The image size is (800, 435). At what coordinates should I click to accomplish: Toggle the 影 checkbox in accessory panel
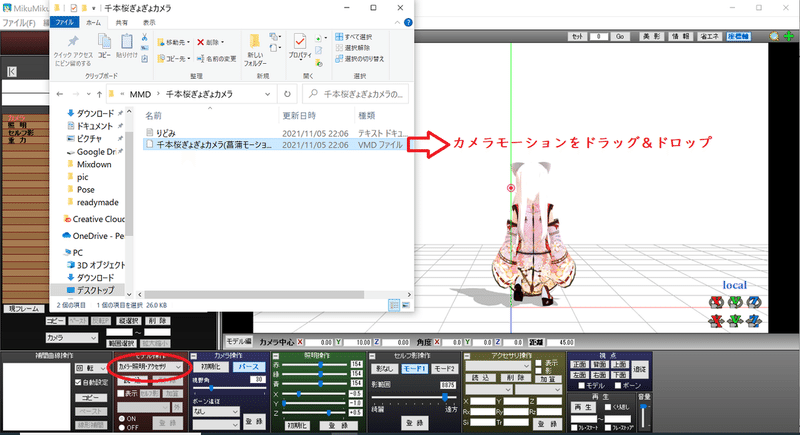(539, 371)
